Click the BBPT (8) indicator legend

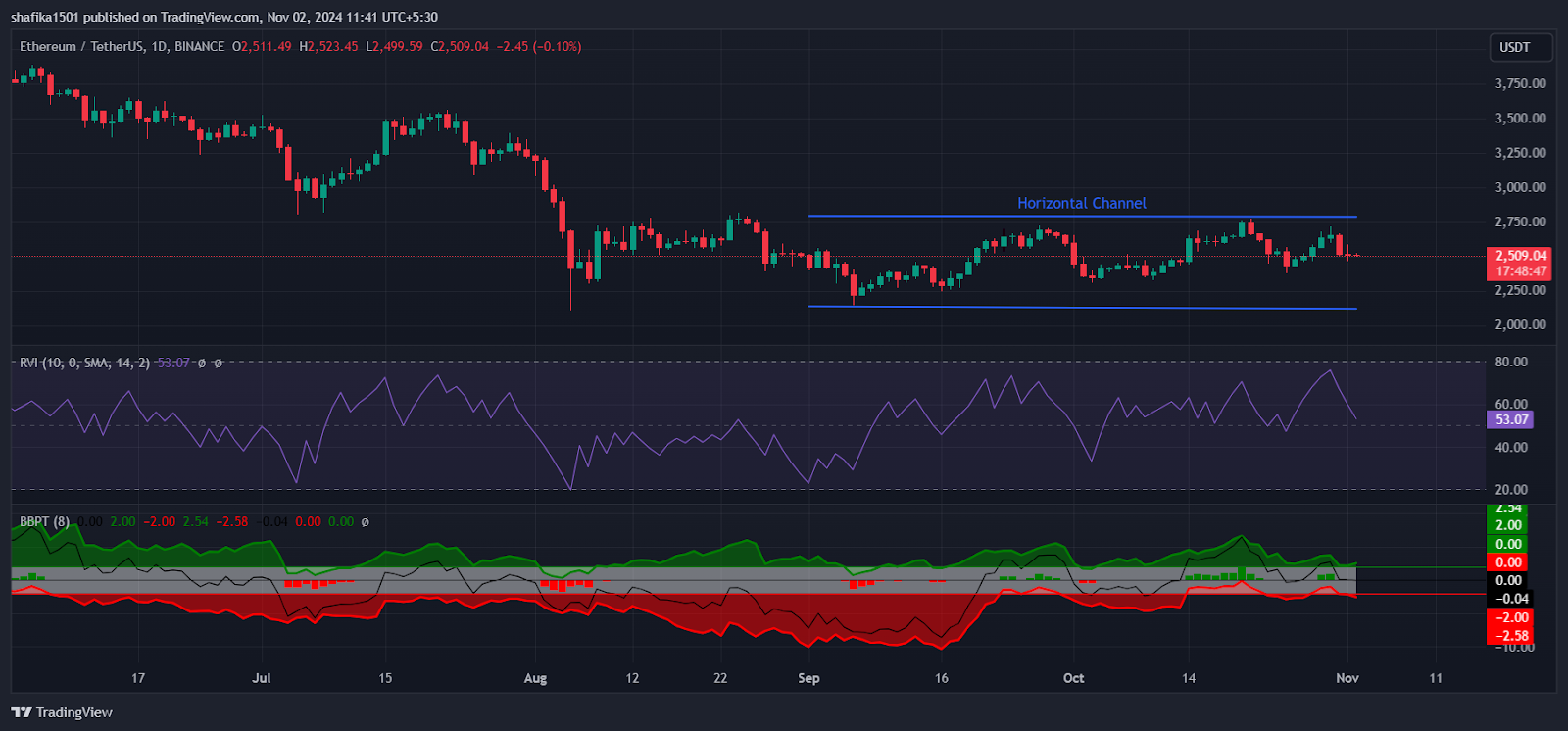pos(44,521)
